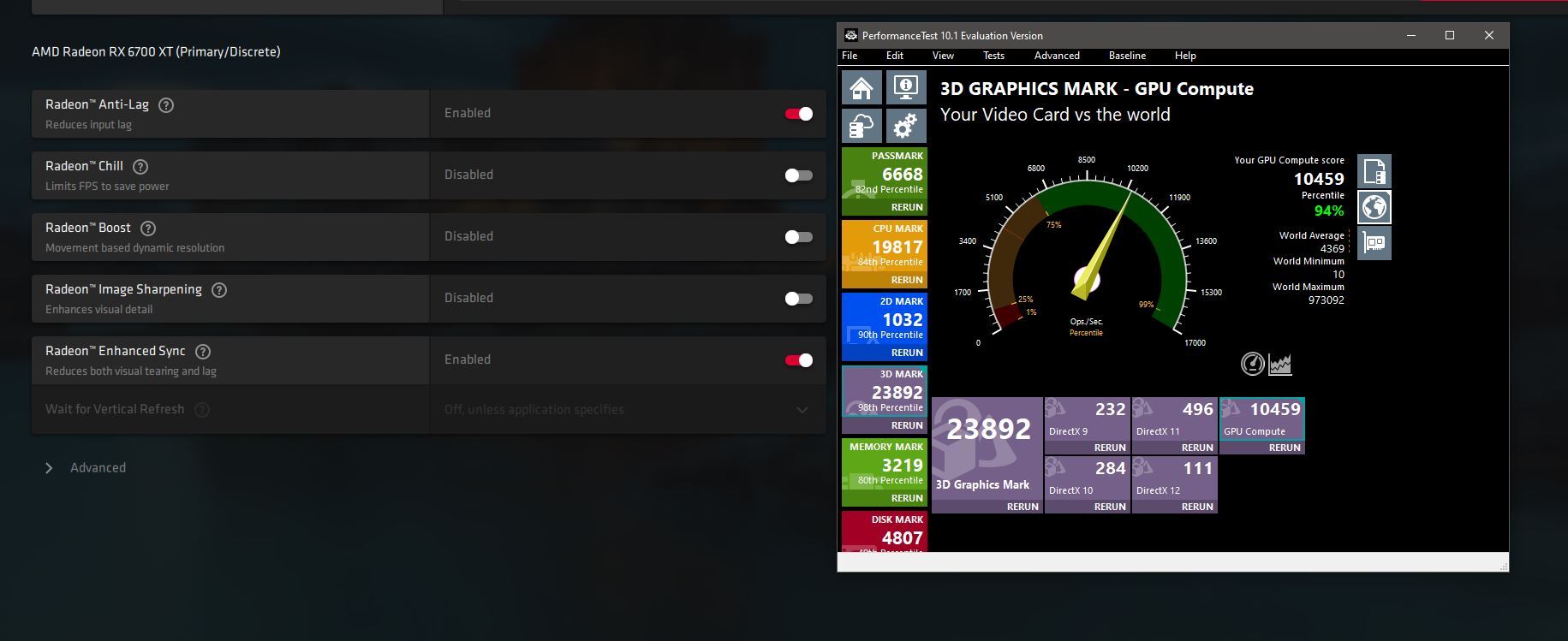1568x641 pixels.
Task: Select the 2D Mark 1032 score tile
Action: pos(885,327)
